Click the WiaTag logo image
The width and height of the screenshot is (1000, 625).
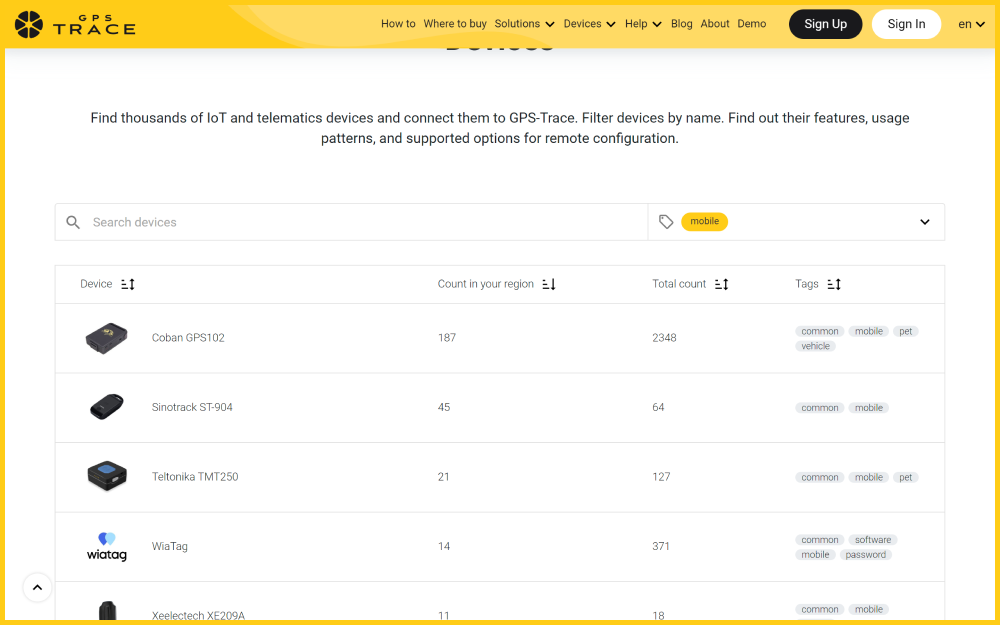tap(106, 547)
